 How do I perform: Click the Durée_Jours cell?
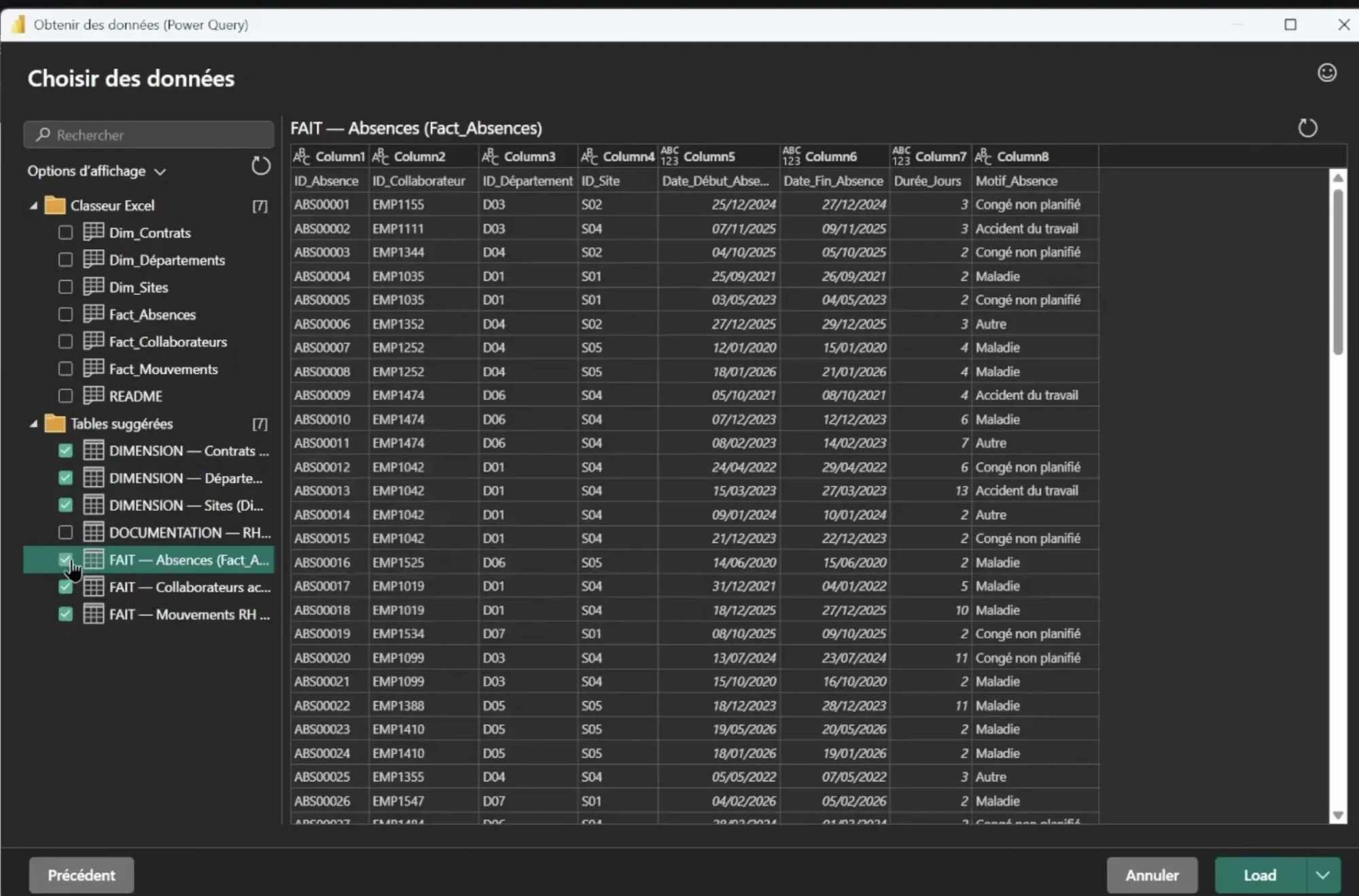point(931,181)
